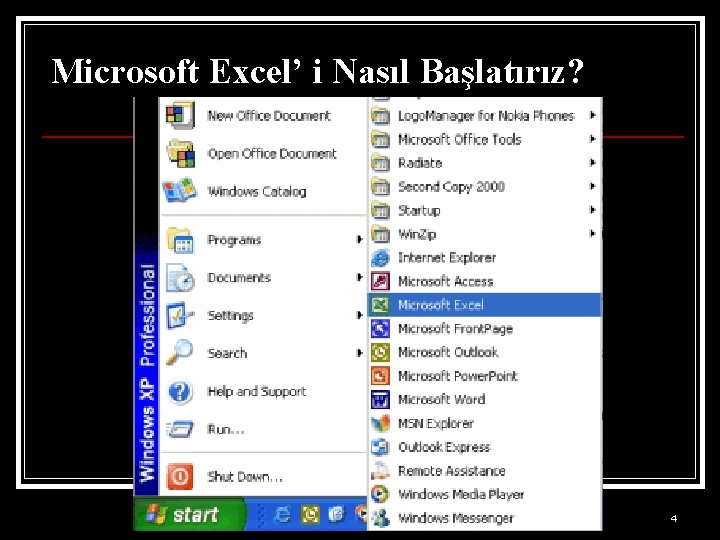Image resolution: width=720 pixels, height=540 pixels.
Task: Click the "Remote Assistance" label
Action: (x=452, y=471)
